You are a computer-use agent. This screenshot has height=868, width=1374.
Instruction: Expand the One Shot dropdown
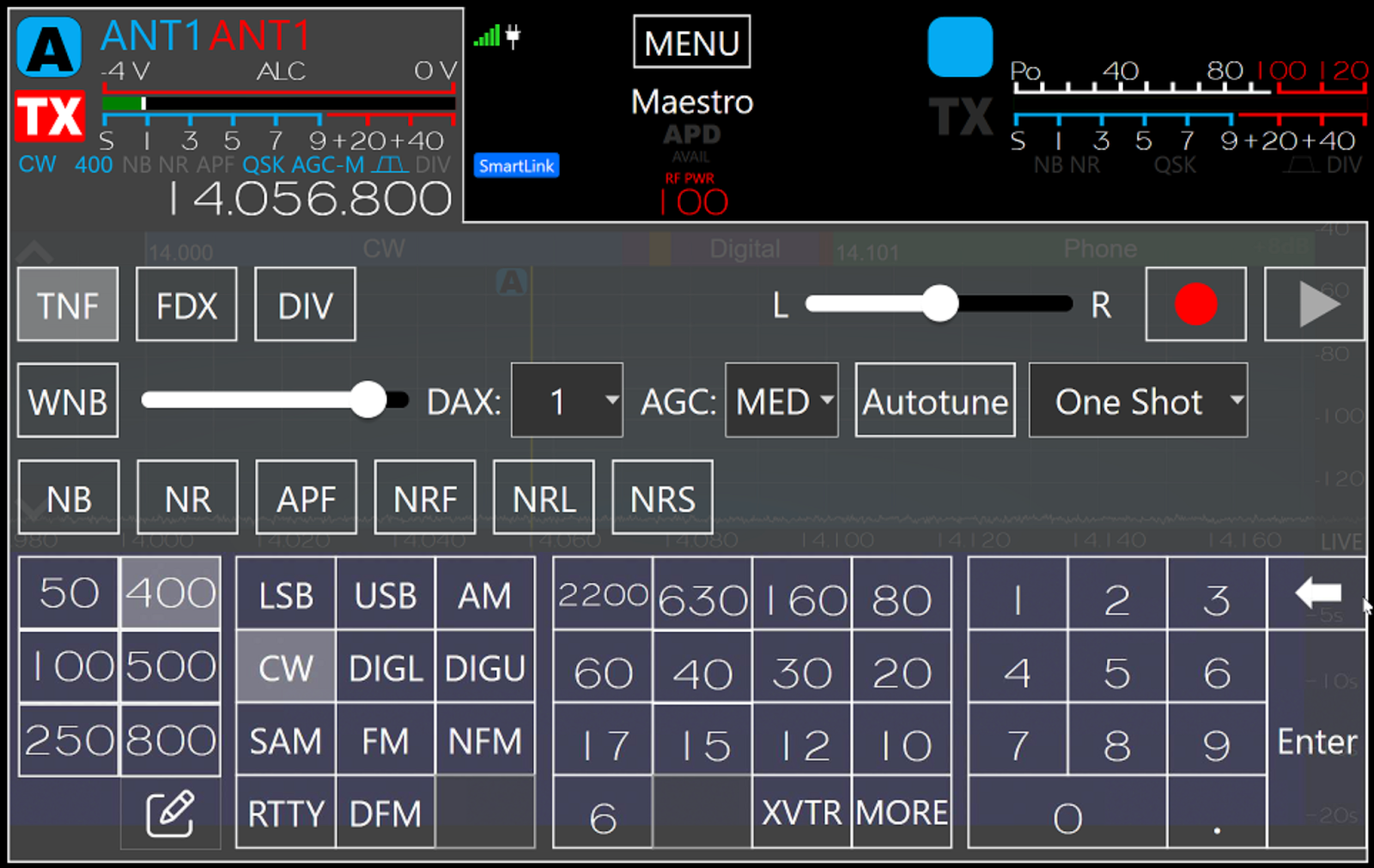click(x=1138, y=401)
